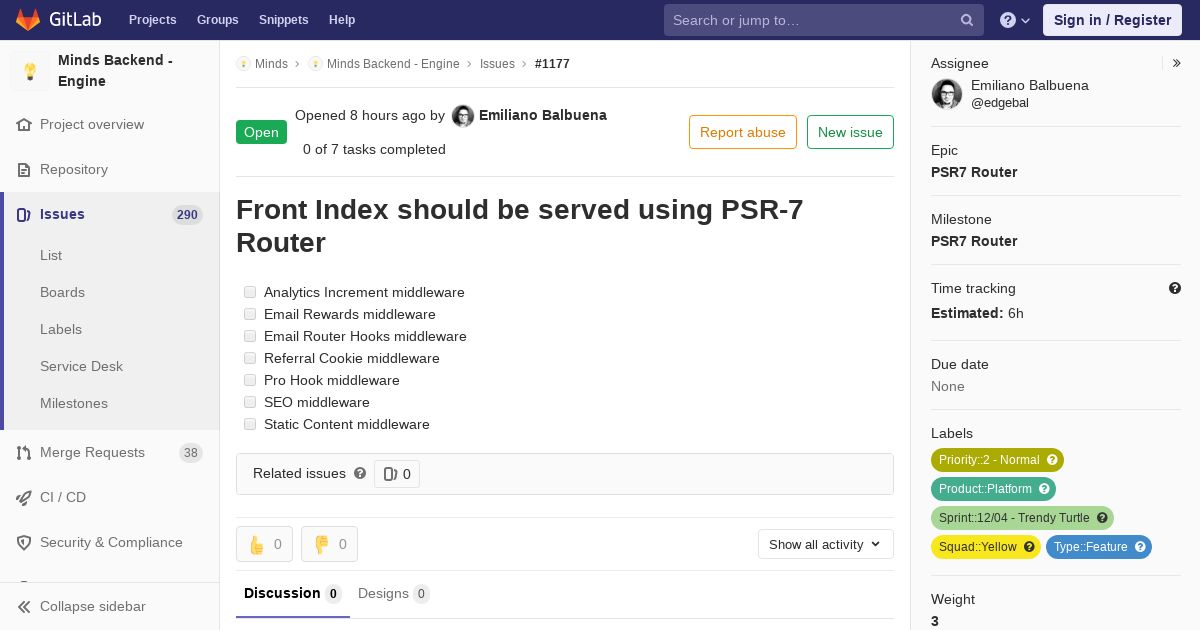Check Pro Hook middleware task
Screen dimensions: 1200x630
click(250, 380)
